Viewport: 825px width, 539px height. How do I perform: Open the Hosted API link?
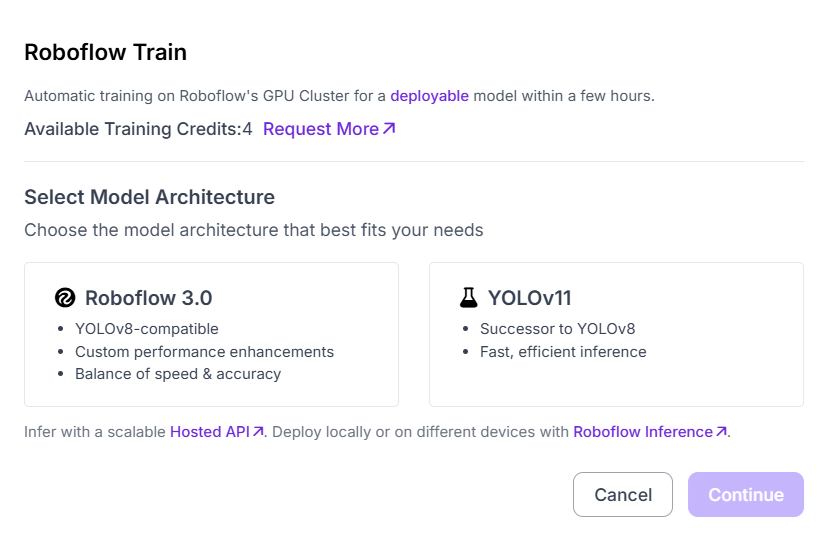(x=209, y=432)
